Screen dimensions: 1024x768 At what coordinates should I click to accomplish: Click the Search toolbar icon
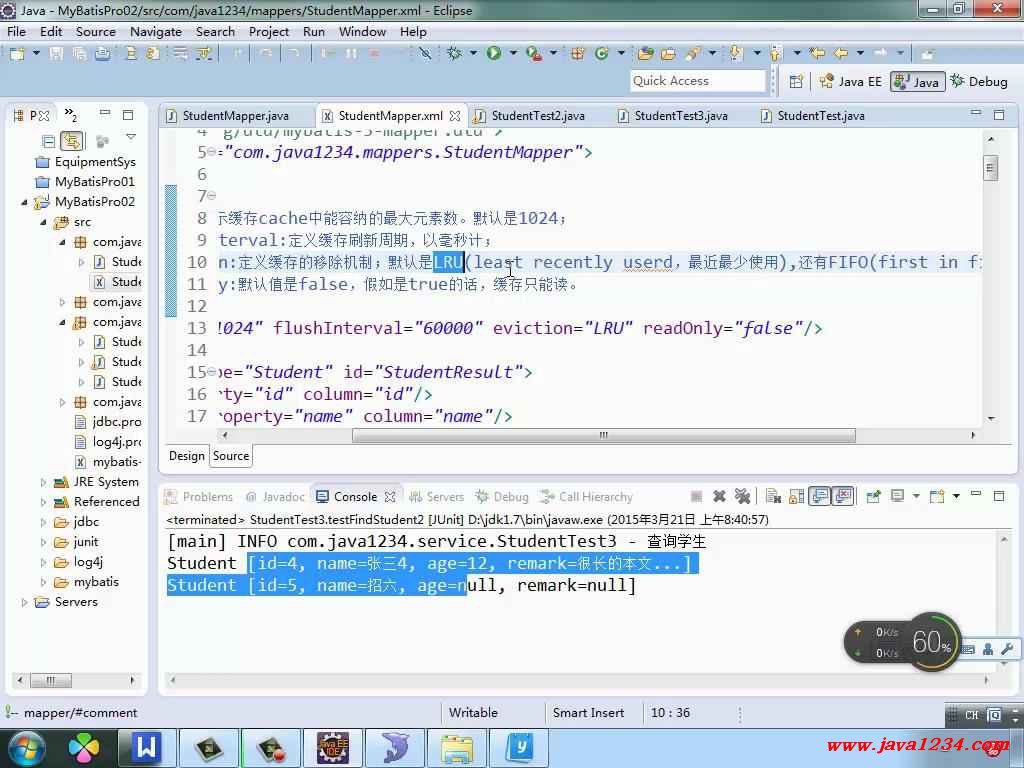coord(693,54)
